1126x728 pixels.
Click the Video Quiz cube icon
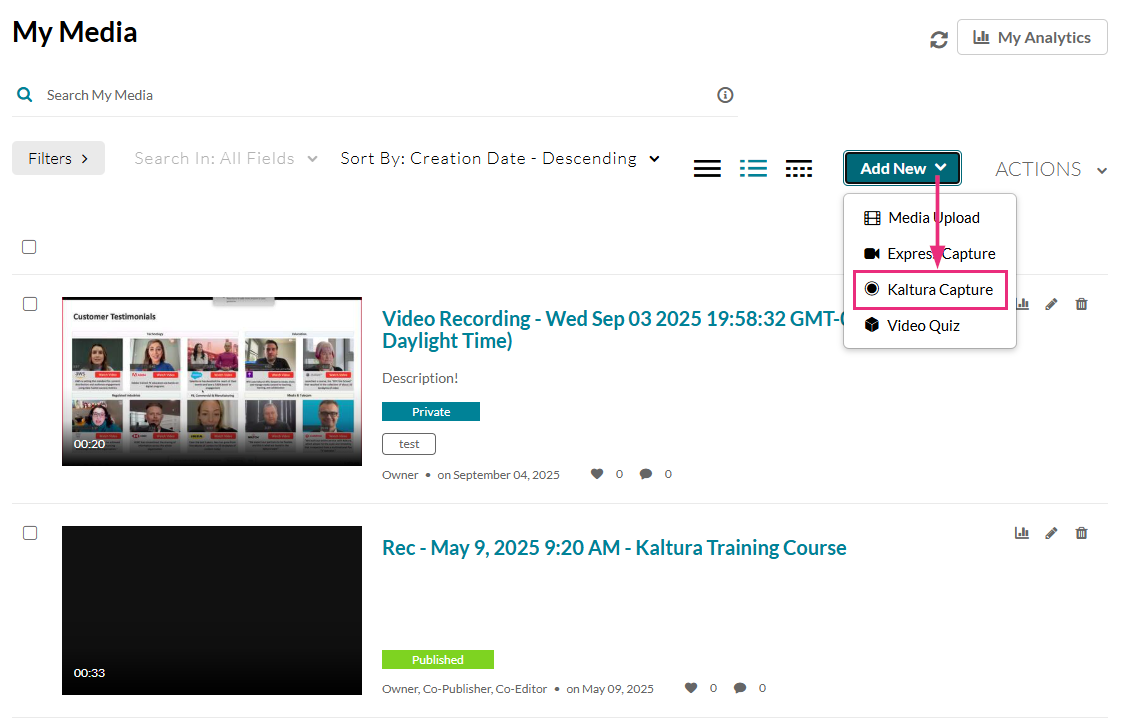(872, 325)
